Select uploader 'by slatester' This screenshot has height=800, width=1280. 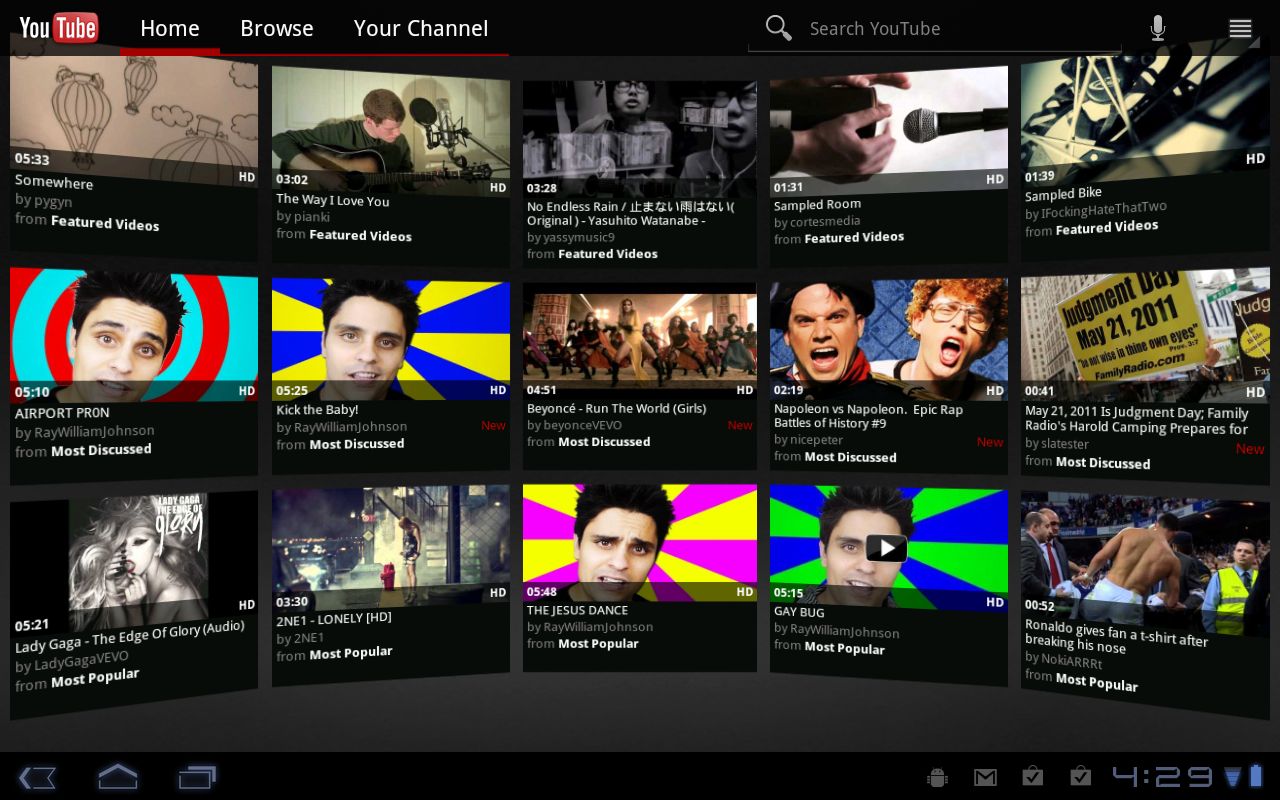click(1057, 443)
